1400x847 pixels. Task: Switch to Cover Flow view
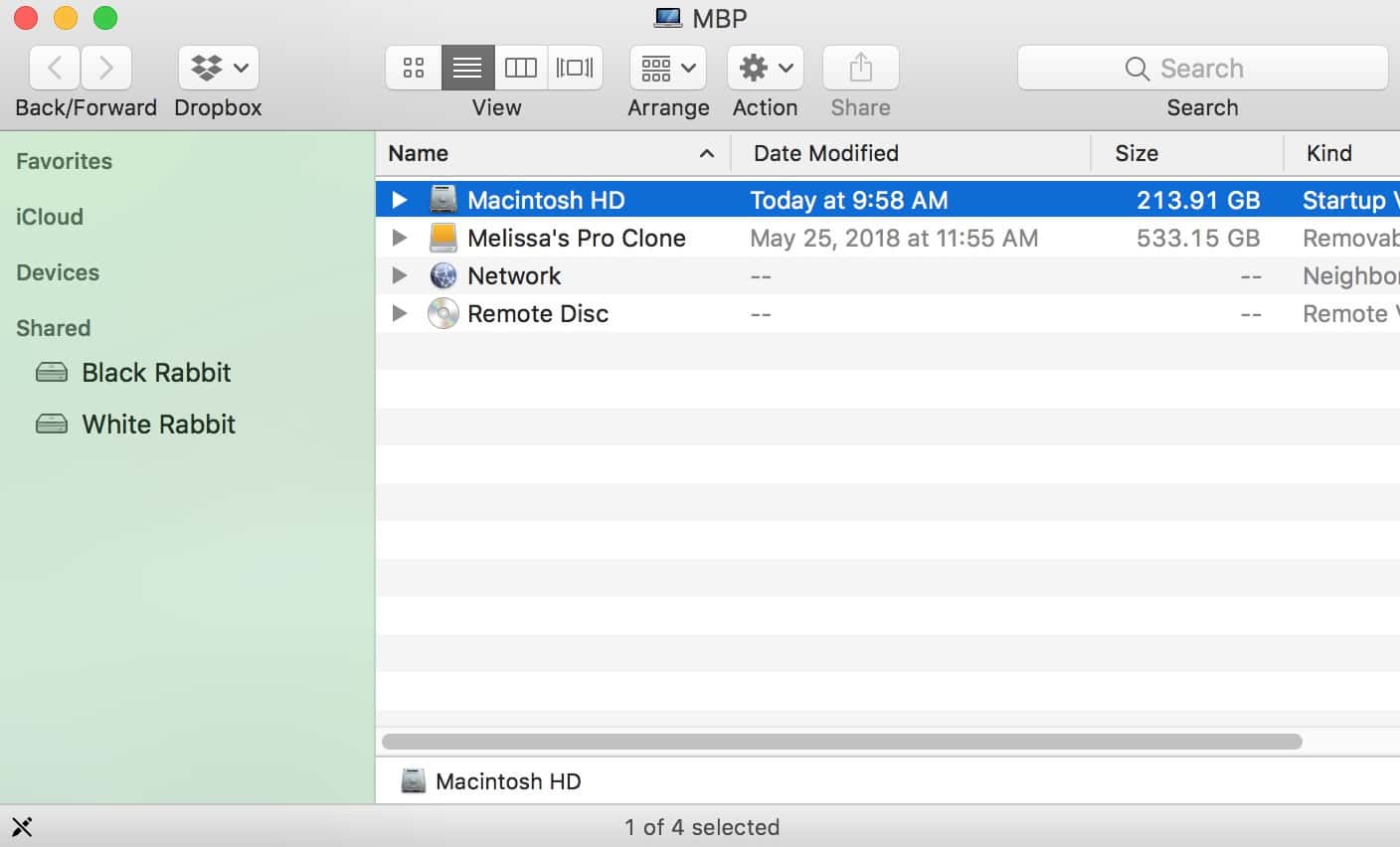coord(575,68)
